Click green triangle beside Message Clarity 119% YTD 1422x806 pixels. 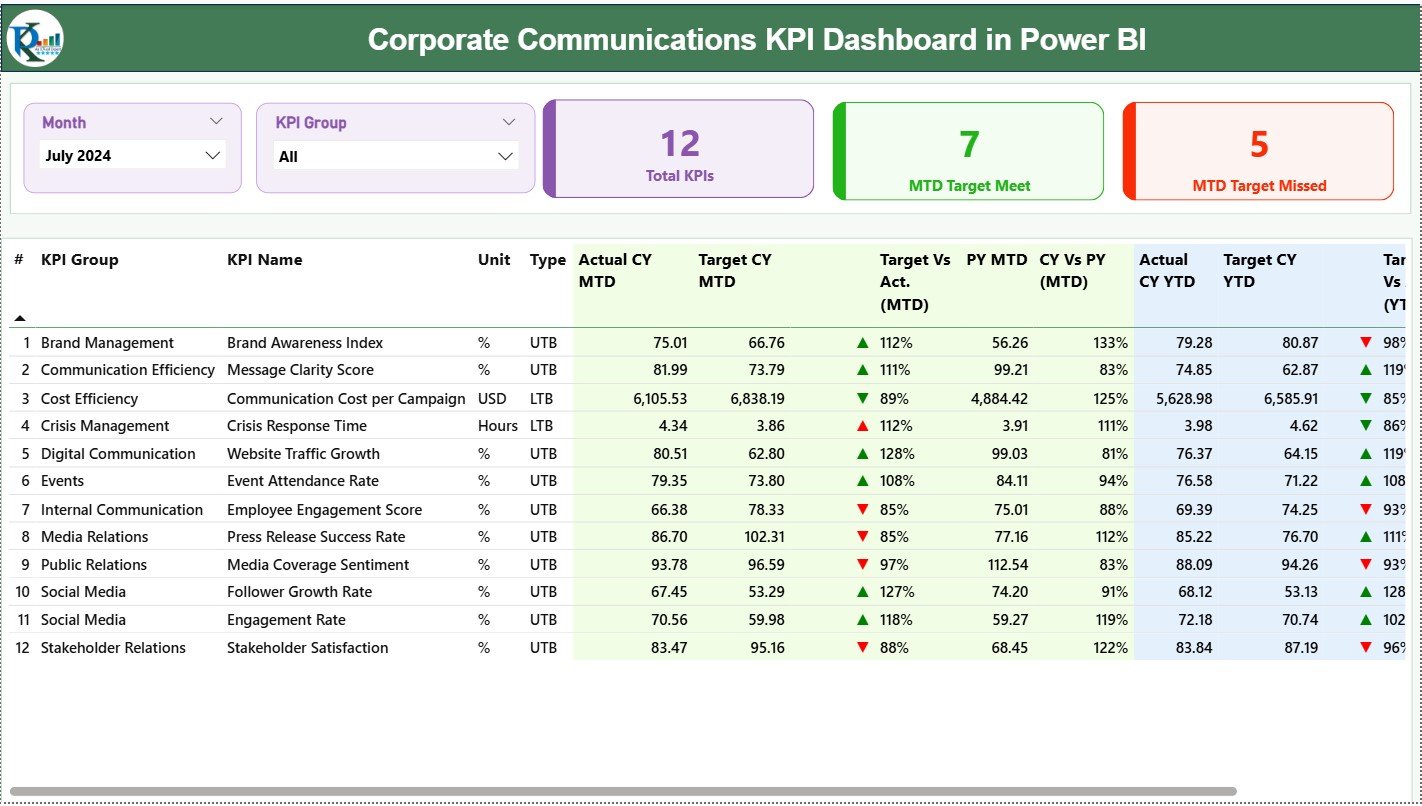click(1364, 370)
